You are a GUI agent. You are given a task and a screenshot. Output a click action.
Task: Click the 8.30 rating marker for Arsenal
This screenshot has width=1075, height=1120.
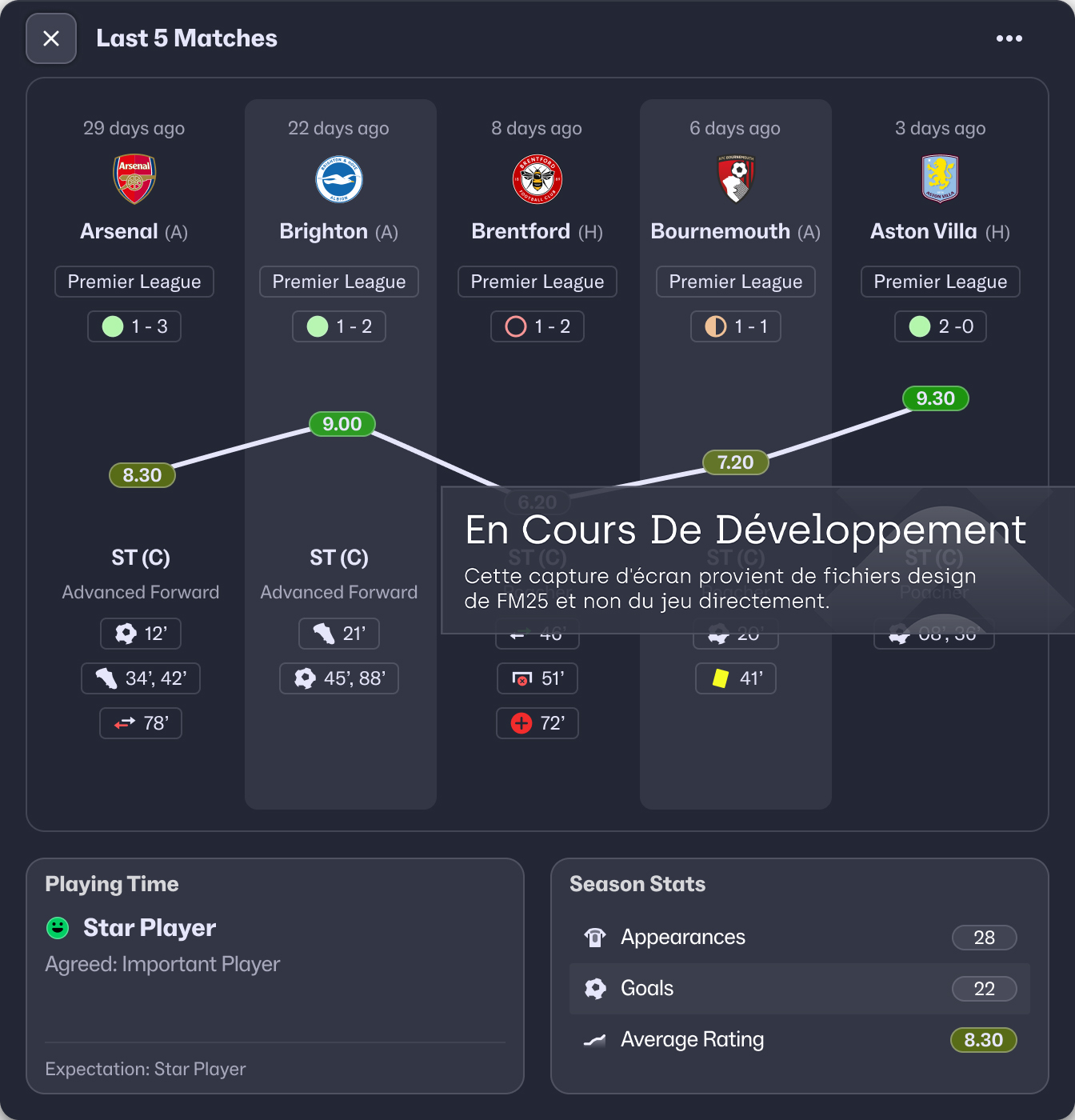point(142,475)
